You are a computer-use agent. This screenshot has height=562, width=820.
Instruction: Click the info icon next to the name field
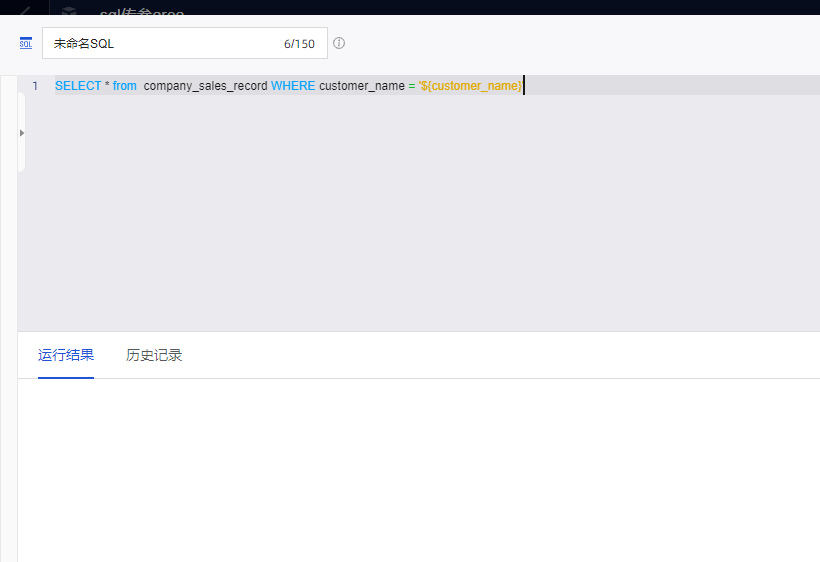click(339, 44)
